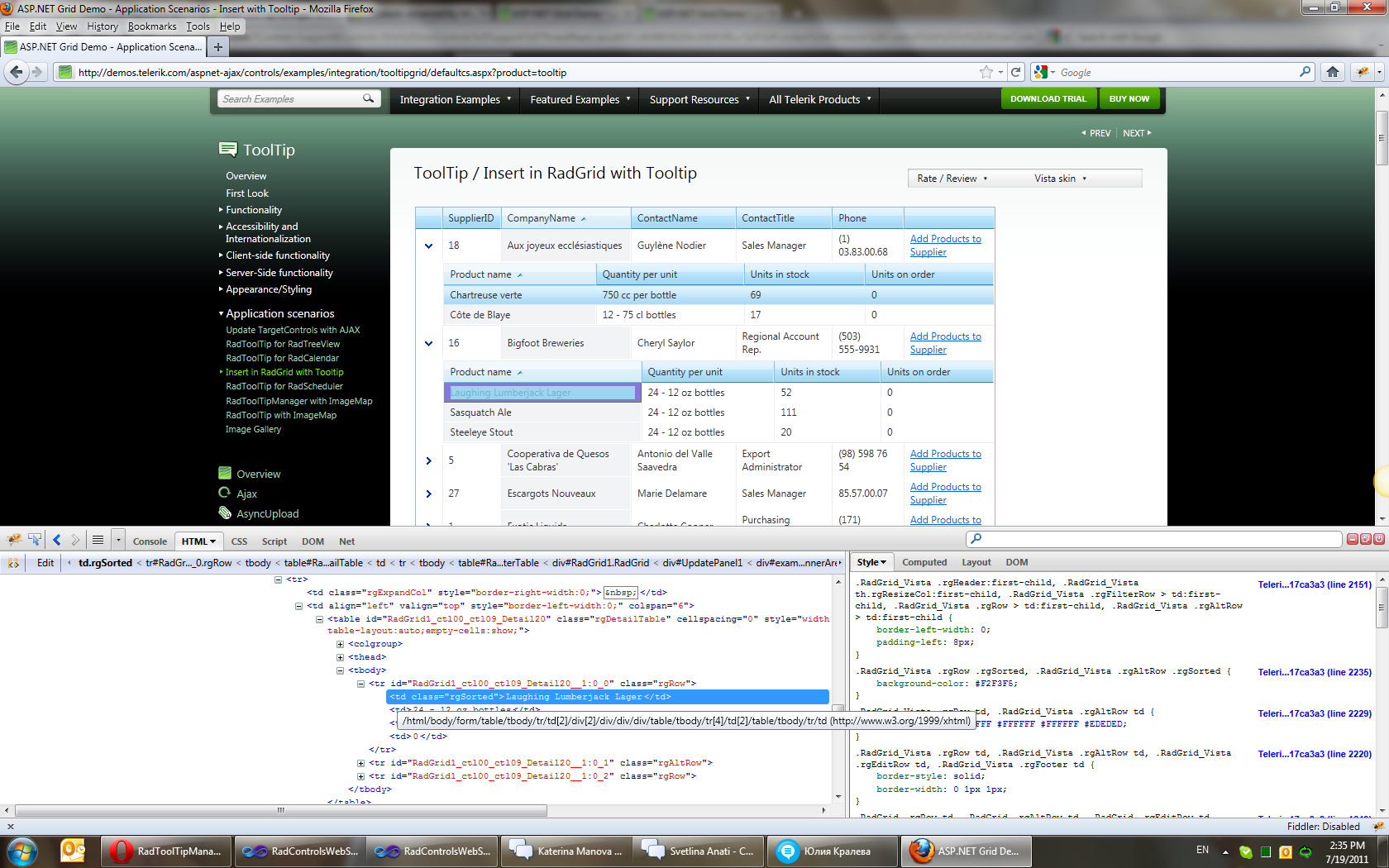Click Firebug's command line lines icon
The width and height of the screenshot is (1389, 868).
(x=98, y=541)
